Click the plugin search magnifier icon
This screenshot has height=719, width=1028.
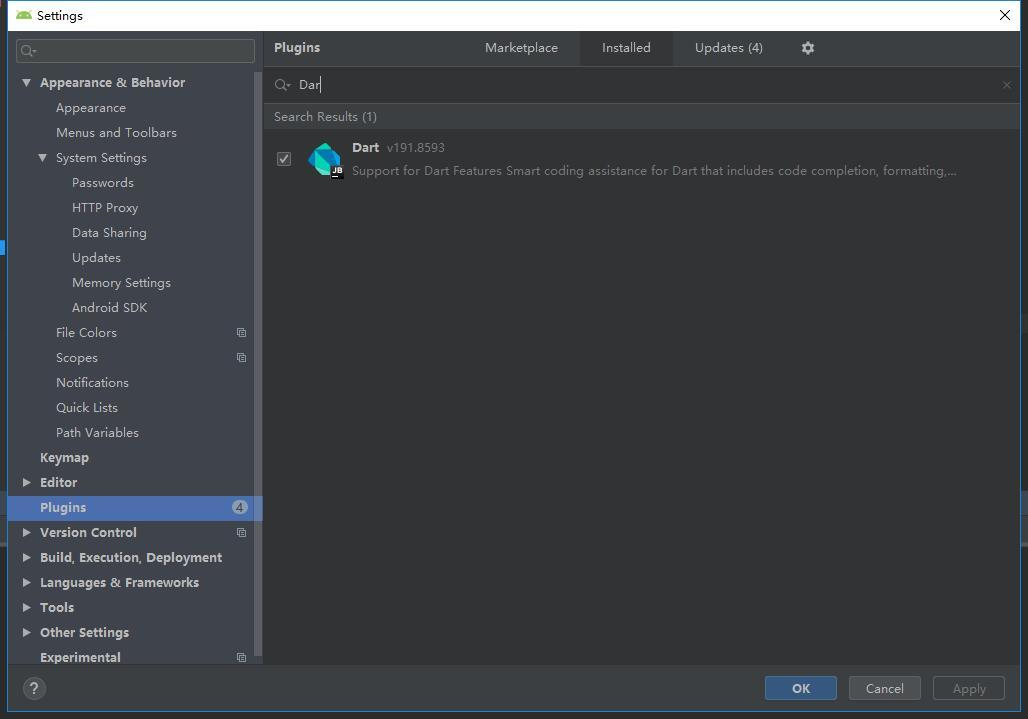(x=282, y=85)
